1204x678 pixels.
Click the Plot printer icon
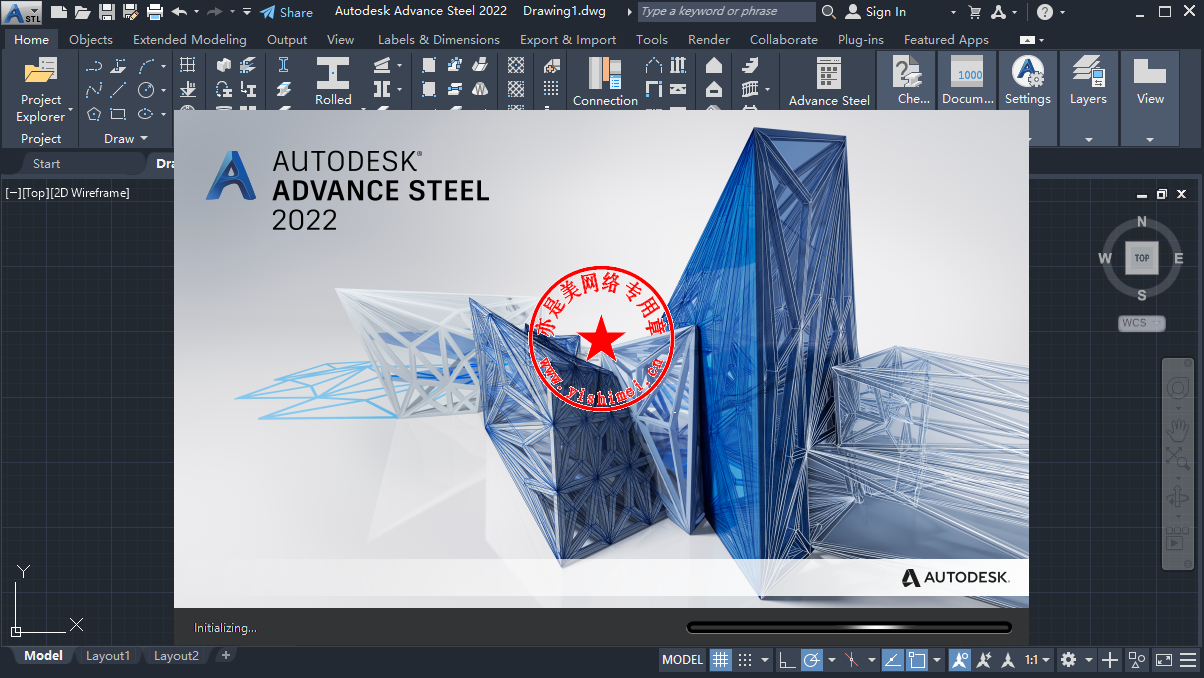click(154, 12)
